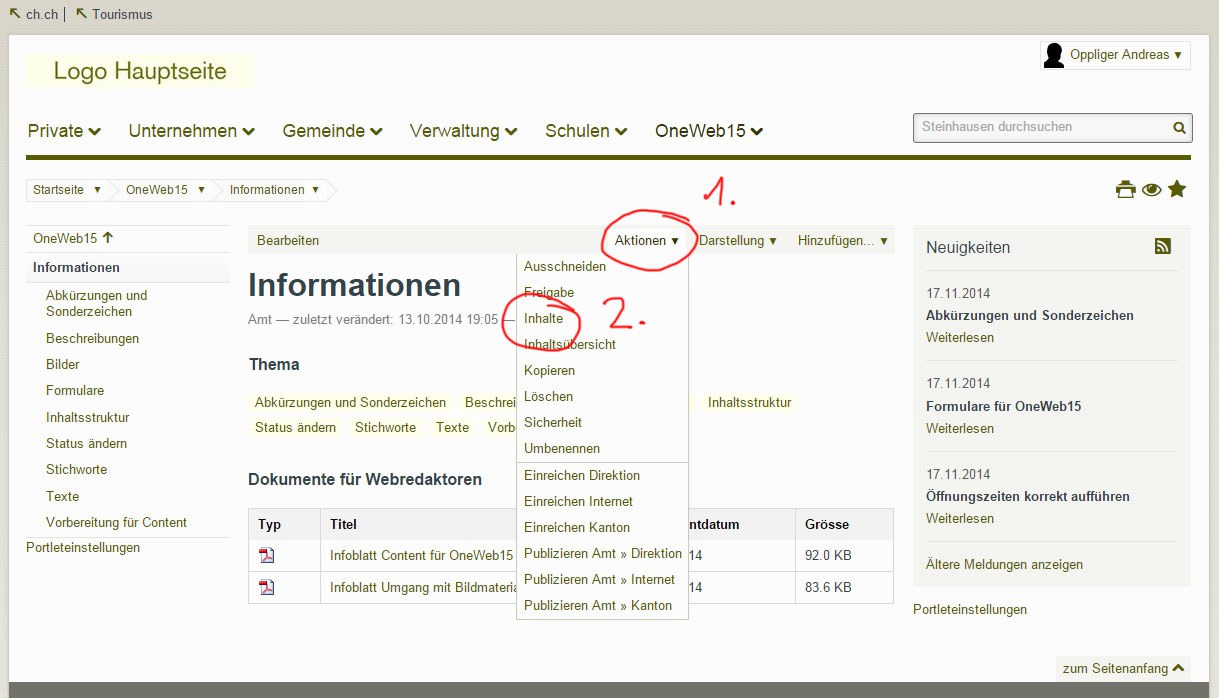Open Ältere Meldungen anzeigen link
1219x698 pixels.
(x=1004, y=564)
